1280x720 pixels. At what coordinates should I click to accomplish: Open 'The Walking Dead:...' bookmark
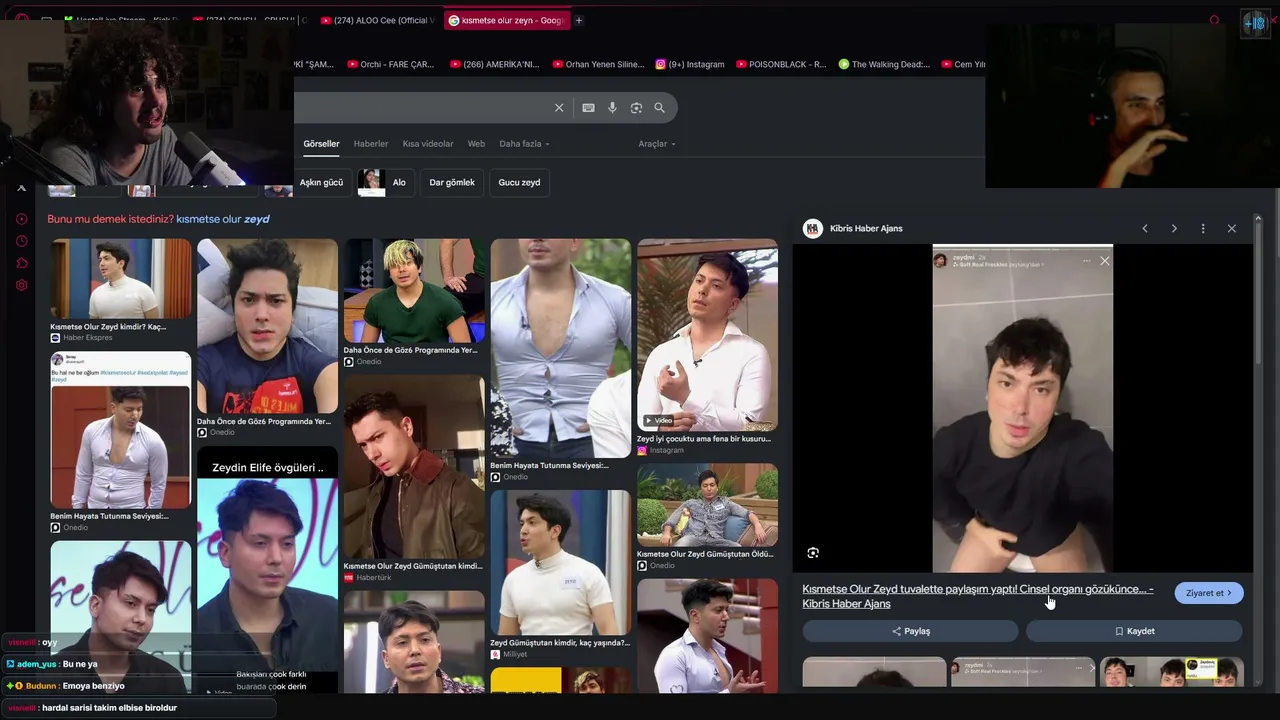[884, 64]
